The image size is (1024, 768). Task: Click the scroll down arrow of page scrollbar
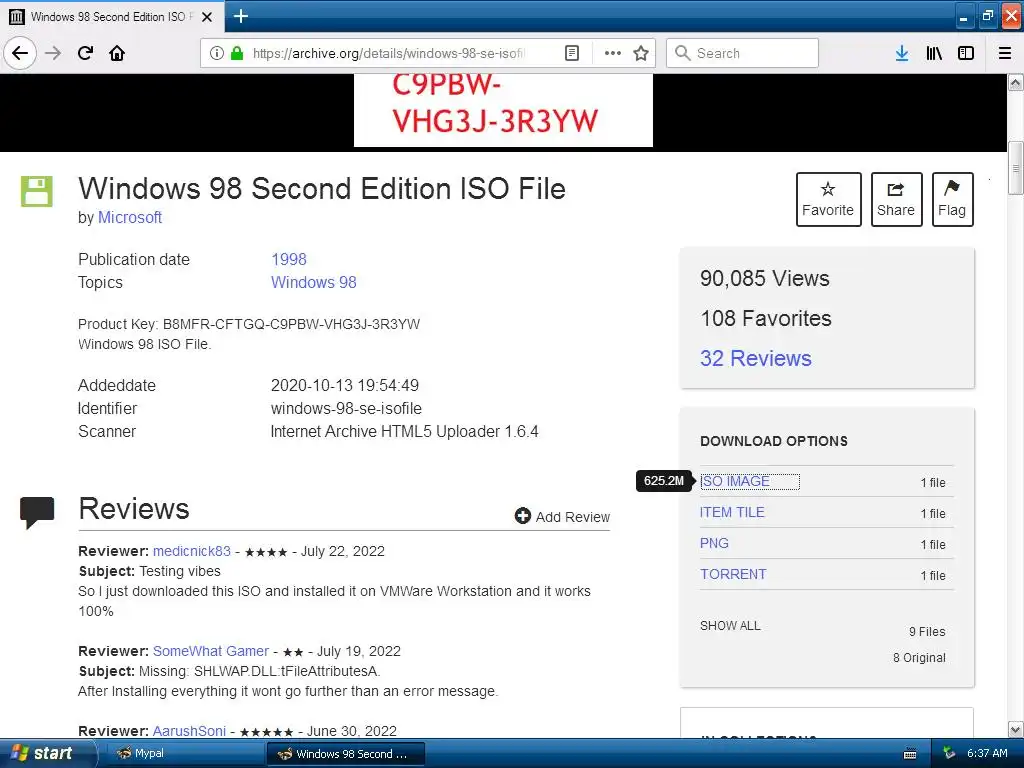1016,729
